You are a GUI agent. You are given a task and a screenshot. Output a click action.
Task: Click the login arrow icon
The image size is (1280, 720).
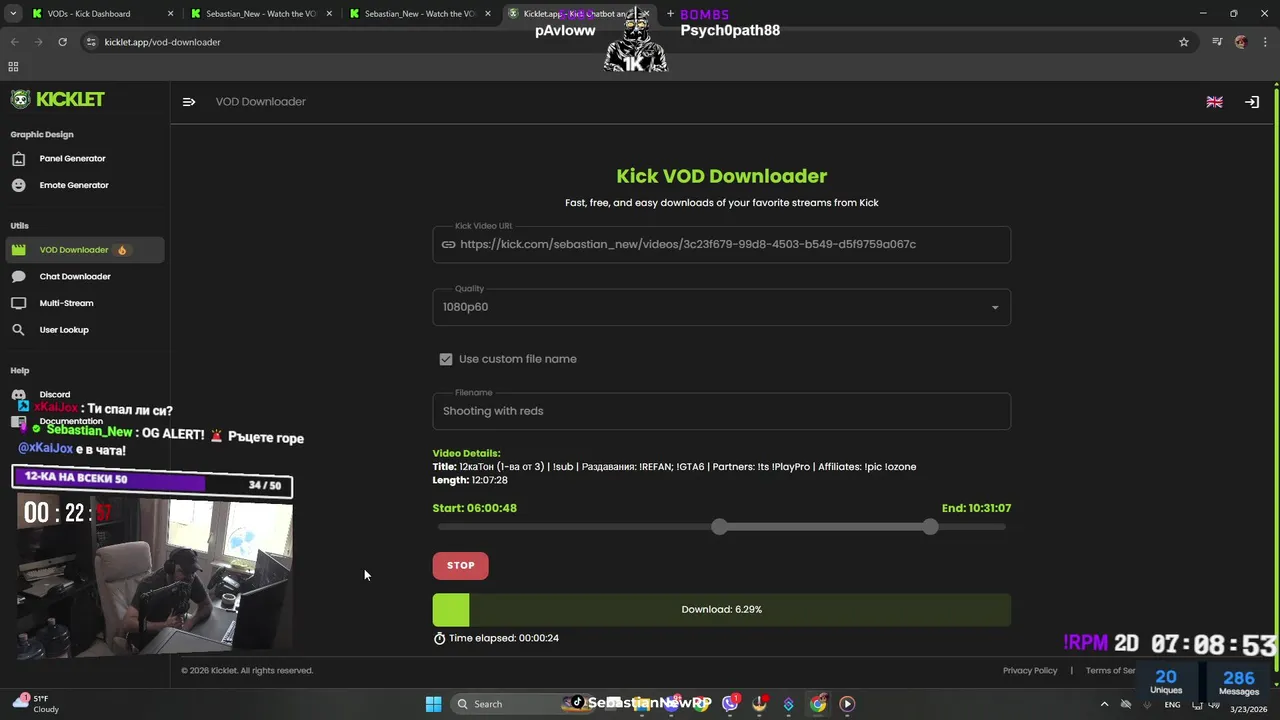coord(1251,102)
